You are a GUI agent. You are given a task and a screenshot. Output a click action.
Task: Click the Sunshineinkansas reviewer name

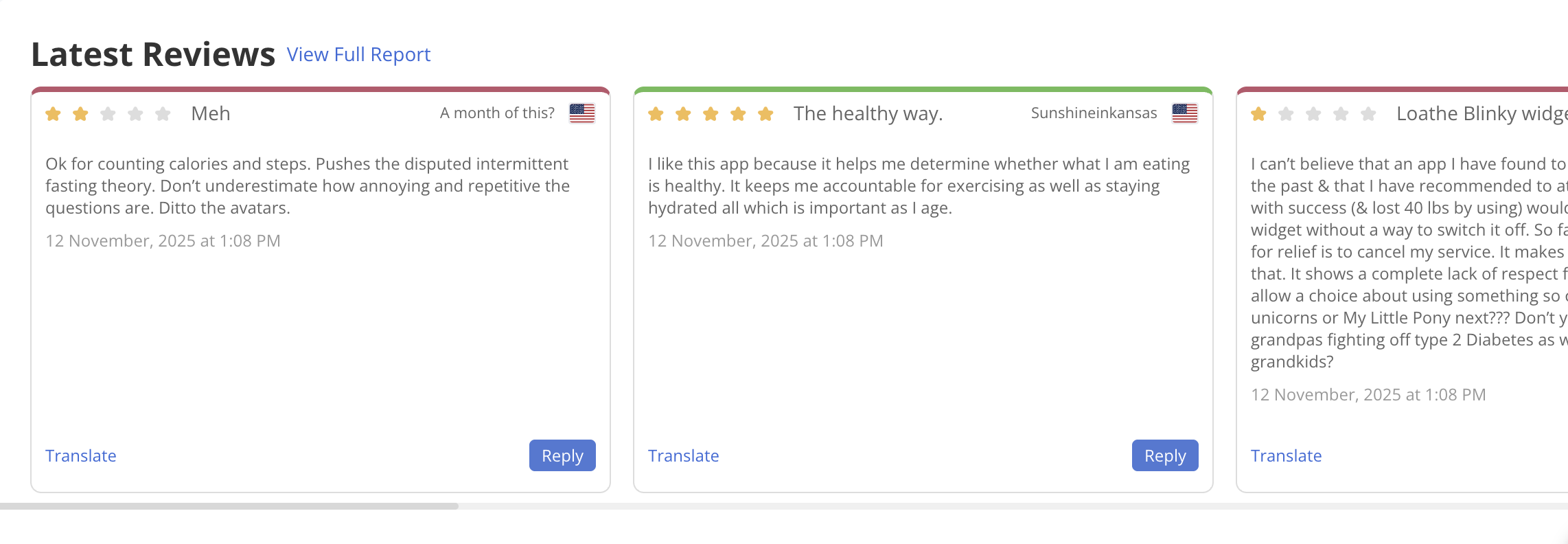[1094, 113]
